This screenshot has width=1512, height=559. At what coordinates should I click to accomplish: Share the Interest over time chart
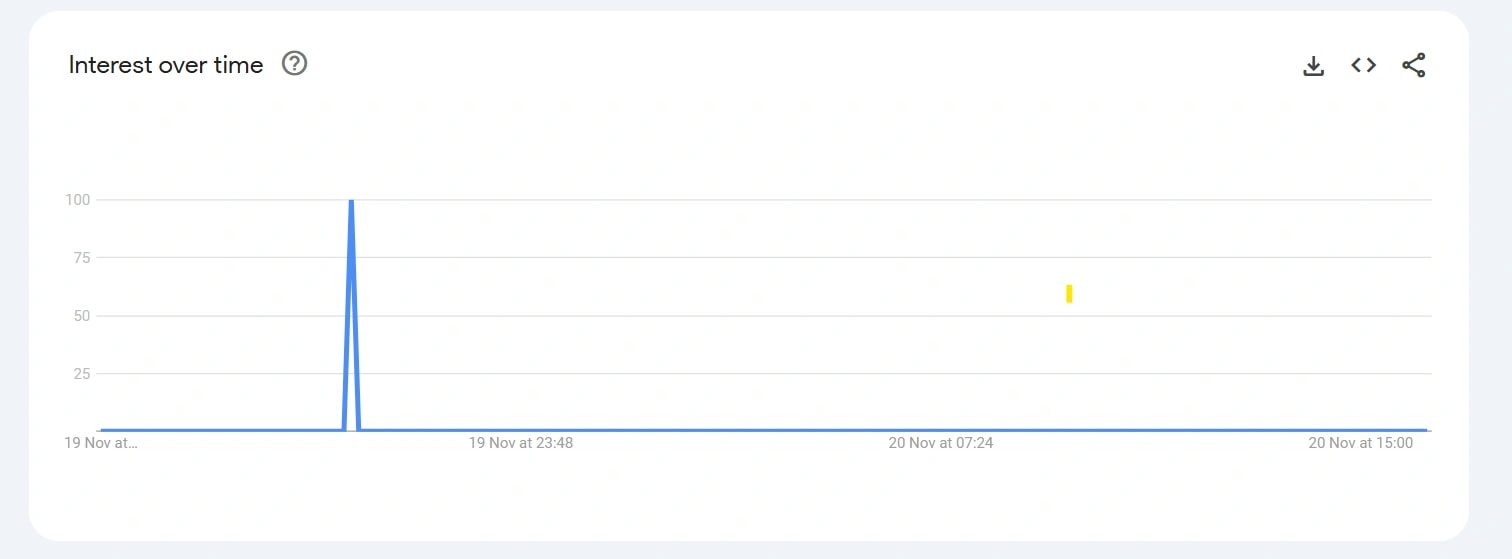coord(1413,66)
